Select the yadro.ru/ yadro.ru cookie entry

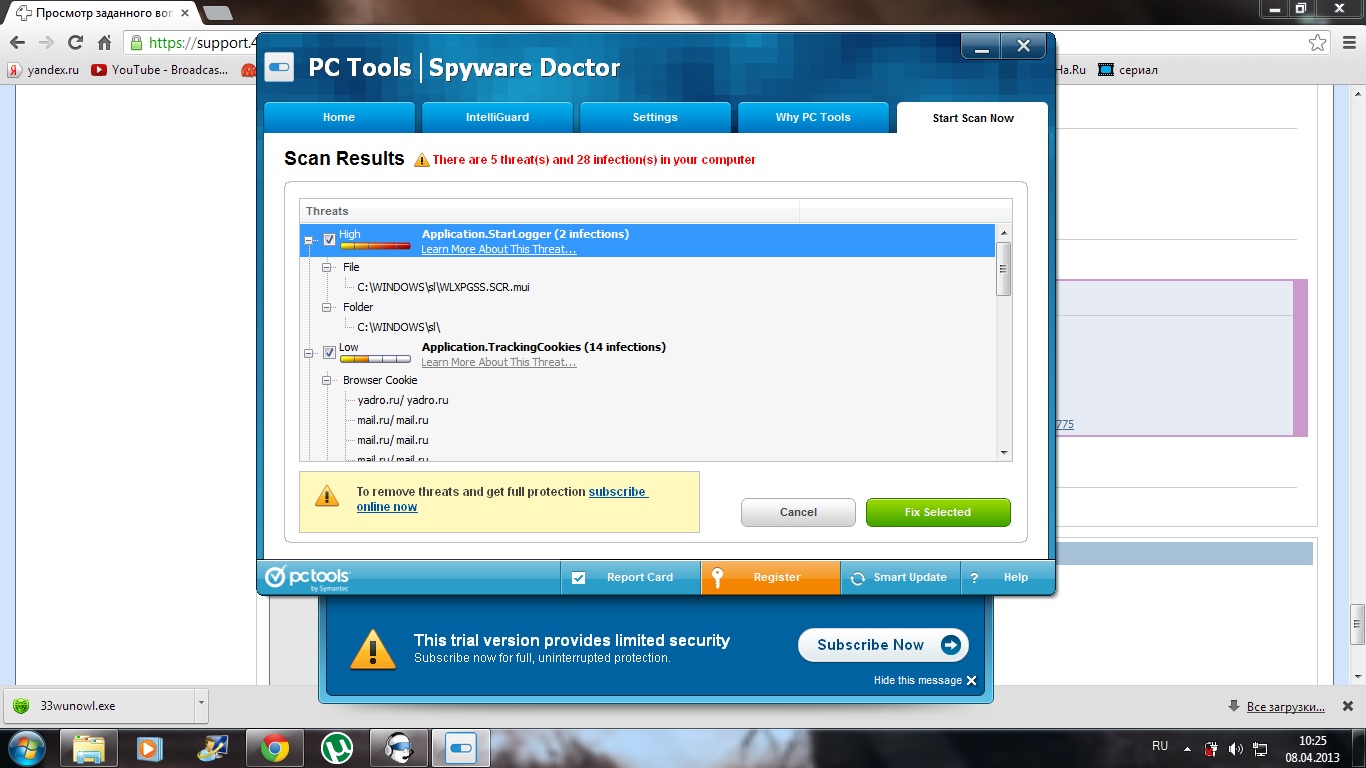coord(403,400)
